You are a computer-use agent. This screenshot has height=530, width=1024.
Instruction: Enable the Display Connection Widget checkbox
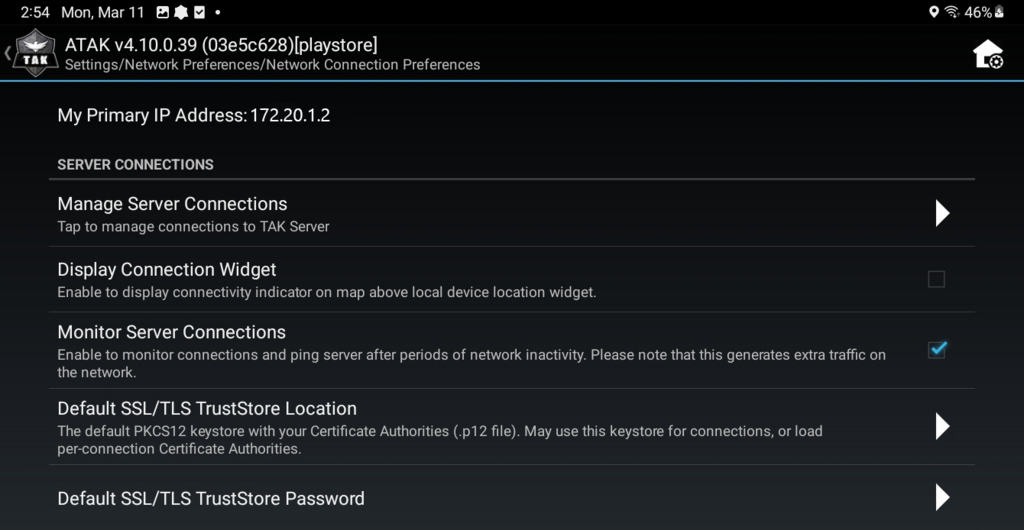pos(936,279)
